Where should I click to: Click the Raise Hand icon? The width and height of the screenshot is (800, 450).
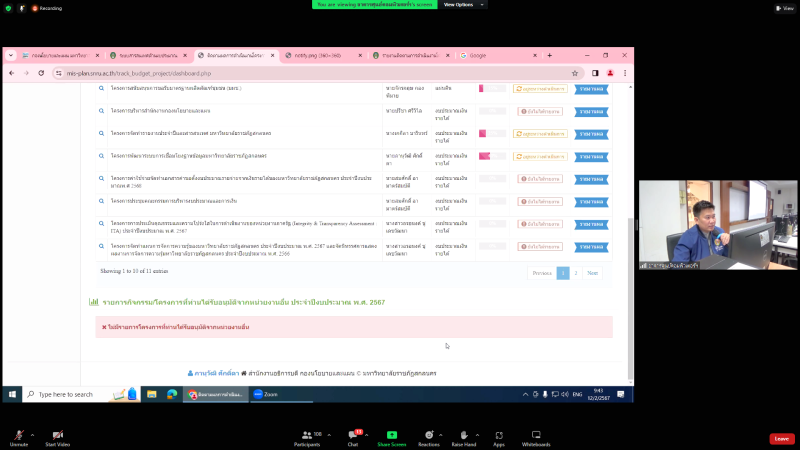(x=463, y=435)
